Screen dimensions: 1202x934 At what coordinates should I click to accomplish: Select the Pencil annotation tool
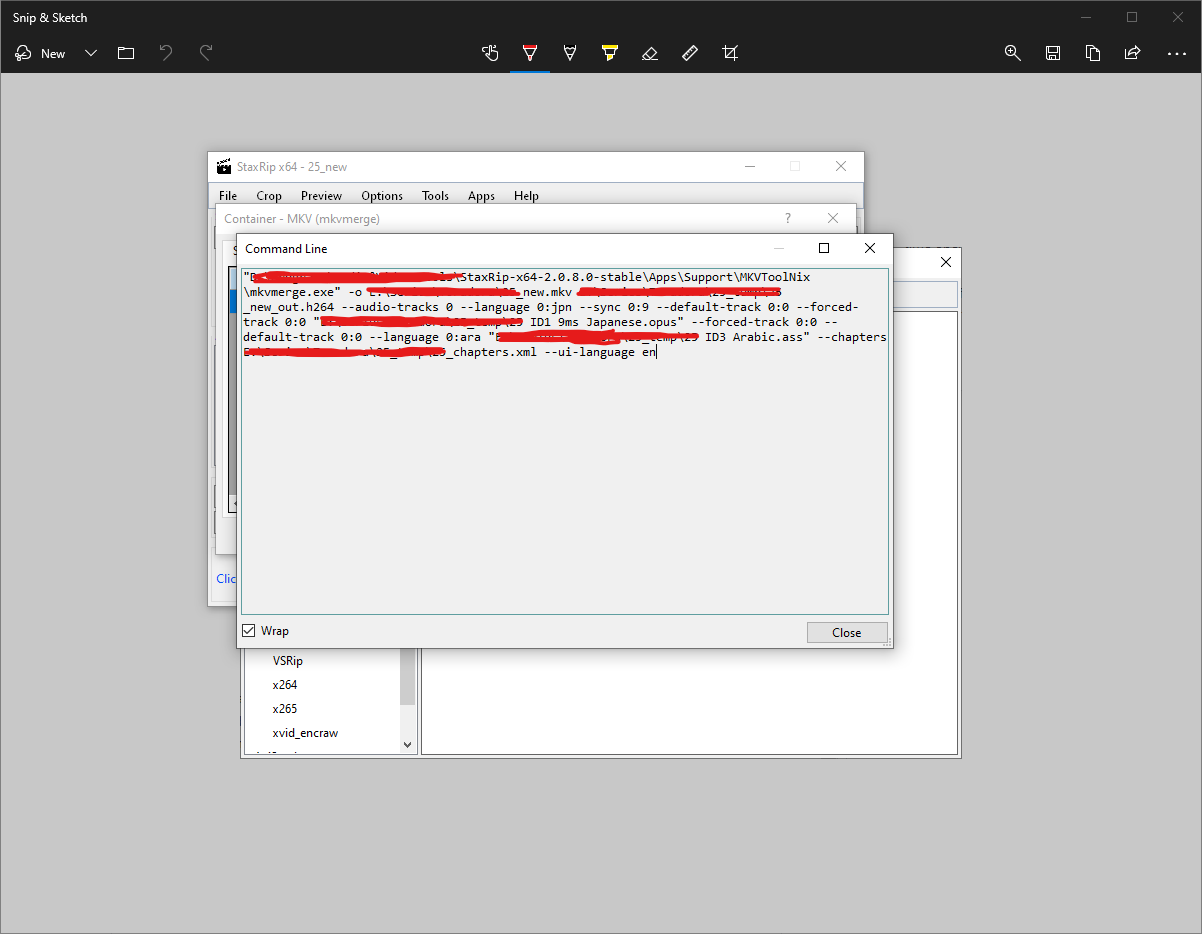(x=570, y=53)
